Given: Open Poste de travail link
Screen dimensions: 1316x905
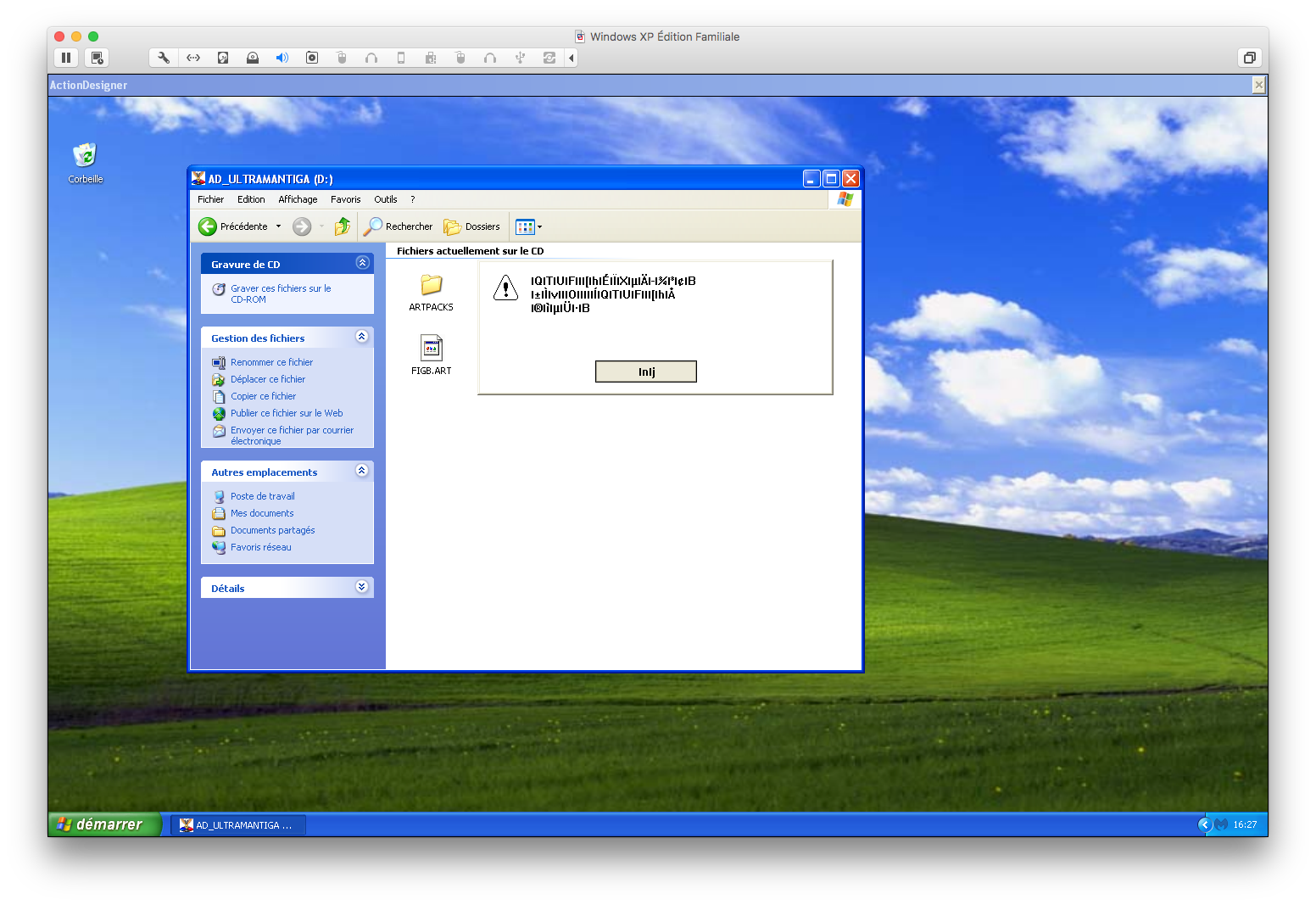Looking at the screenshot, I should click(x=263, y=496).
